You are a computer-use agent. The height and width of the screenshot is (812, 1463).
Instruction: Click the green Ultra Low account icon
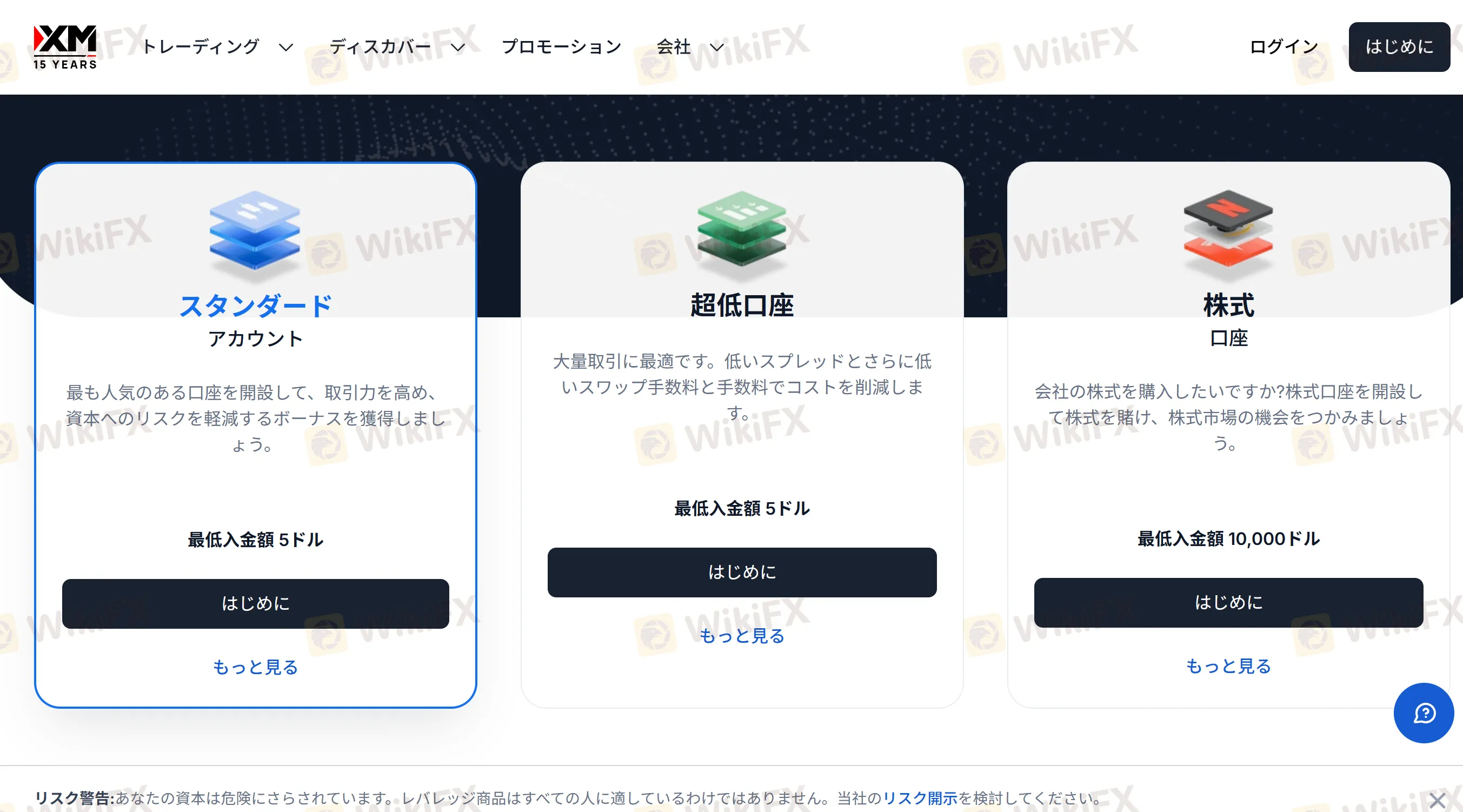click(741, 229)
